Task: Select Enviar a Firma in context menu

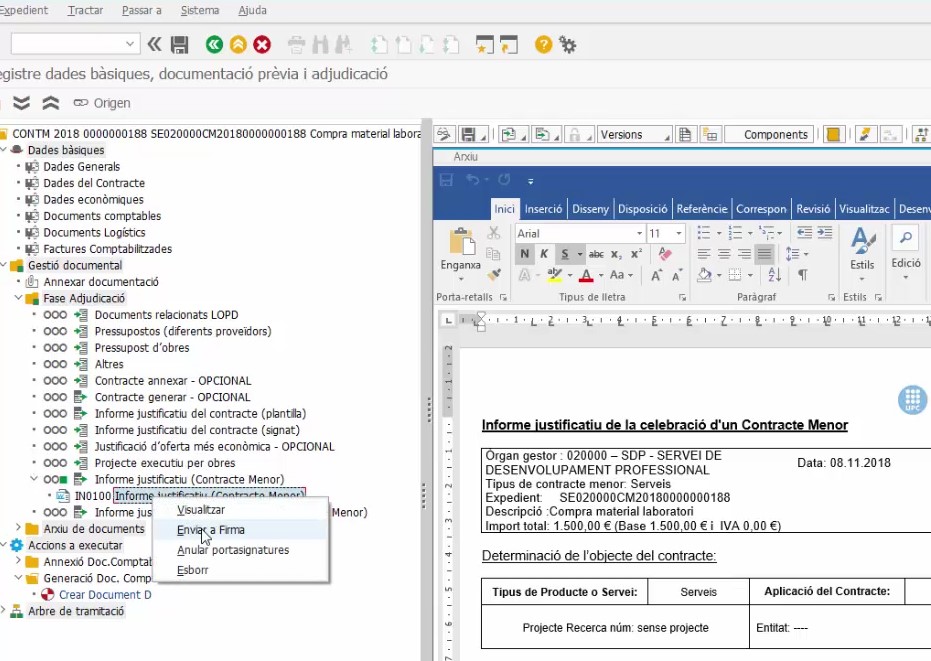Action: point(210,530)
